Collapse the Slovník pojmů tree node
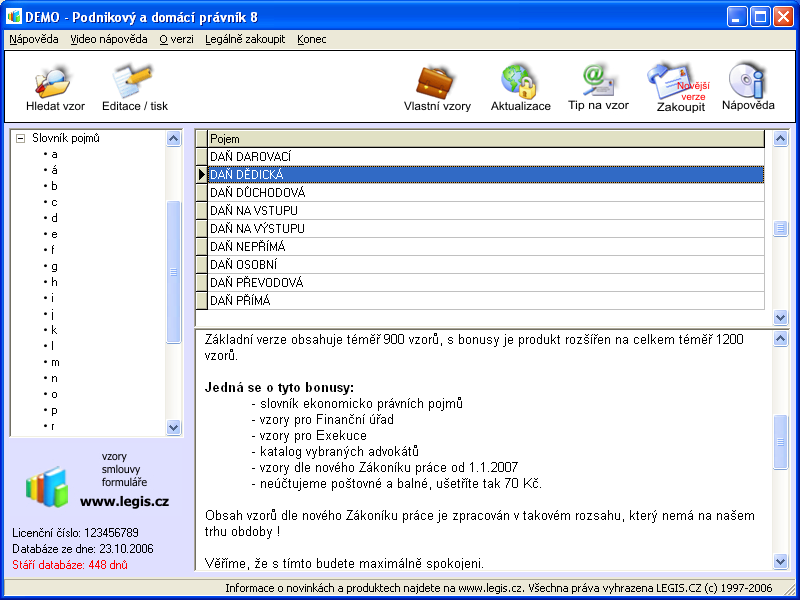The width and height of the screenshot is (800, 600). pos(19,139)
